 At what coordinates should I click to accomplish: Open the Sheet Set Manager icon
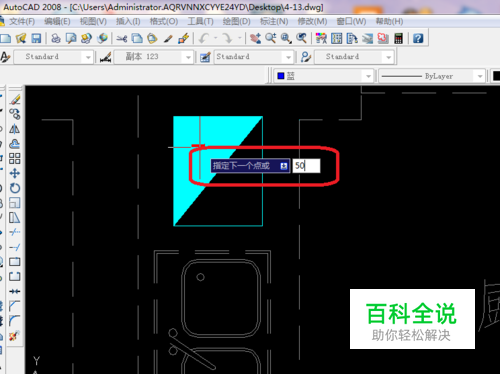click(x=367, y=38)
